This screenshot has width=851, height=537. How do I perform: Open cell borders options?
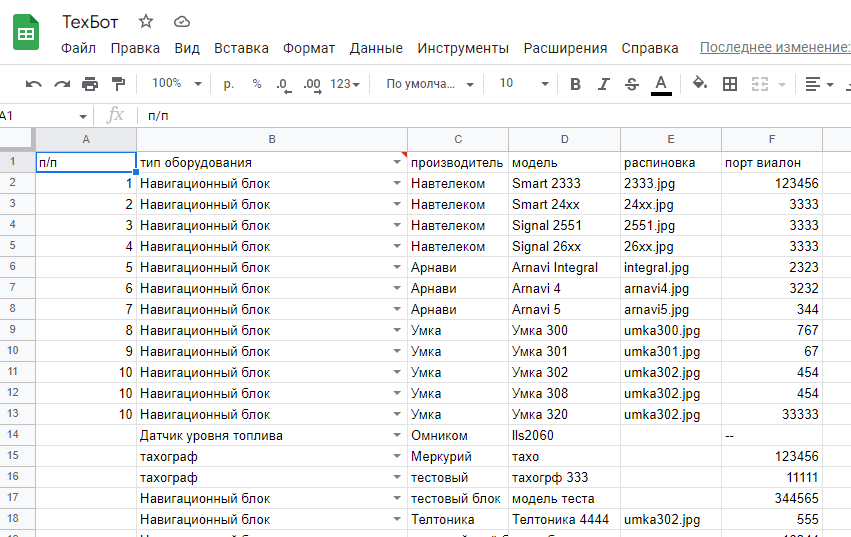coord(730,84)
